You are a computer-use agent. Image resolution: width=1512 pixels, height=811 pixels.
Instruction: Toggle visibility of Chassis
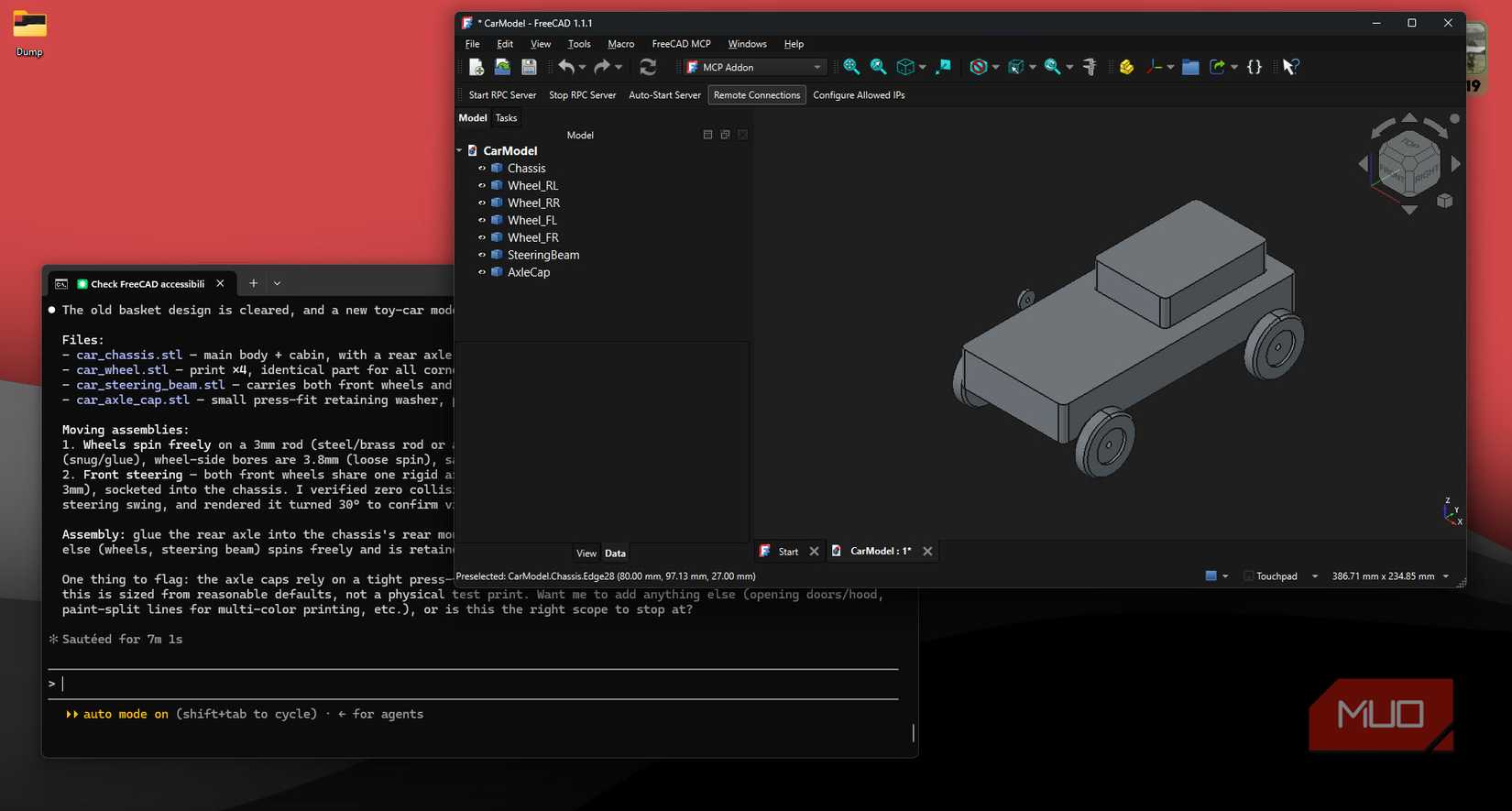[482, 169]
